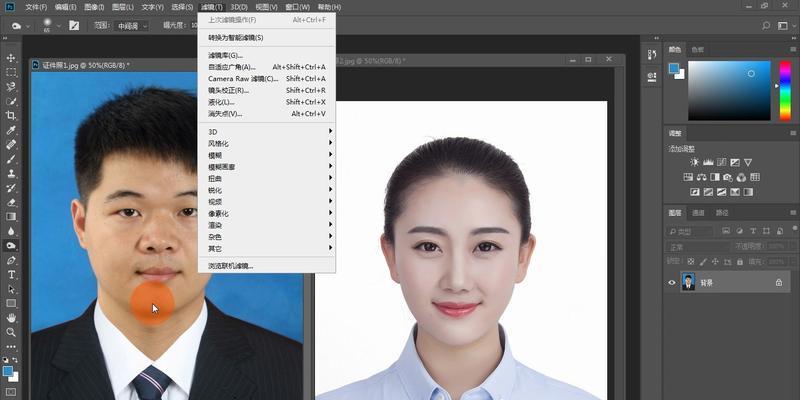Swap foreground and background colors
This screenshot has height=400, width=800.
(x=14, y=360)
